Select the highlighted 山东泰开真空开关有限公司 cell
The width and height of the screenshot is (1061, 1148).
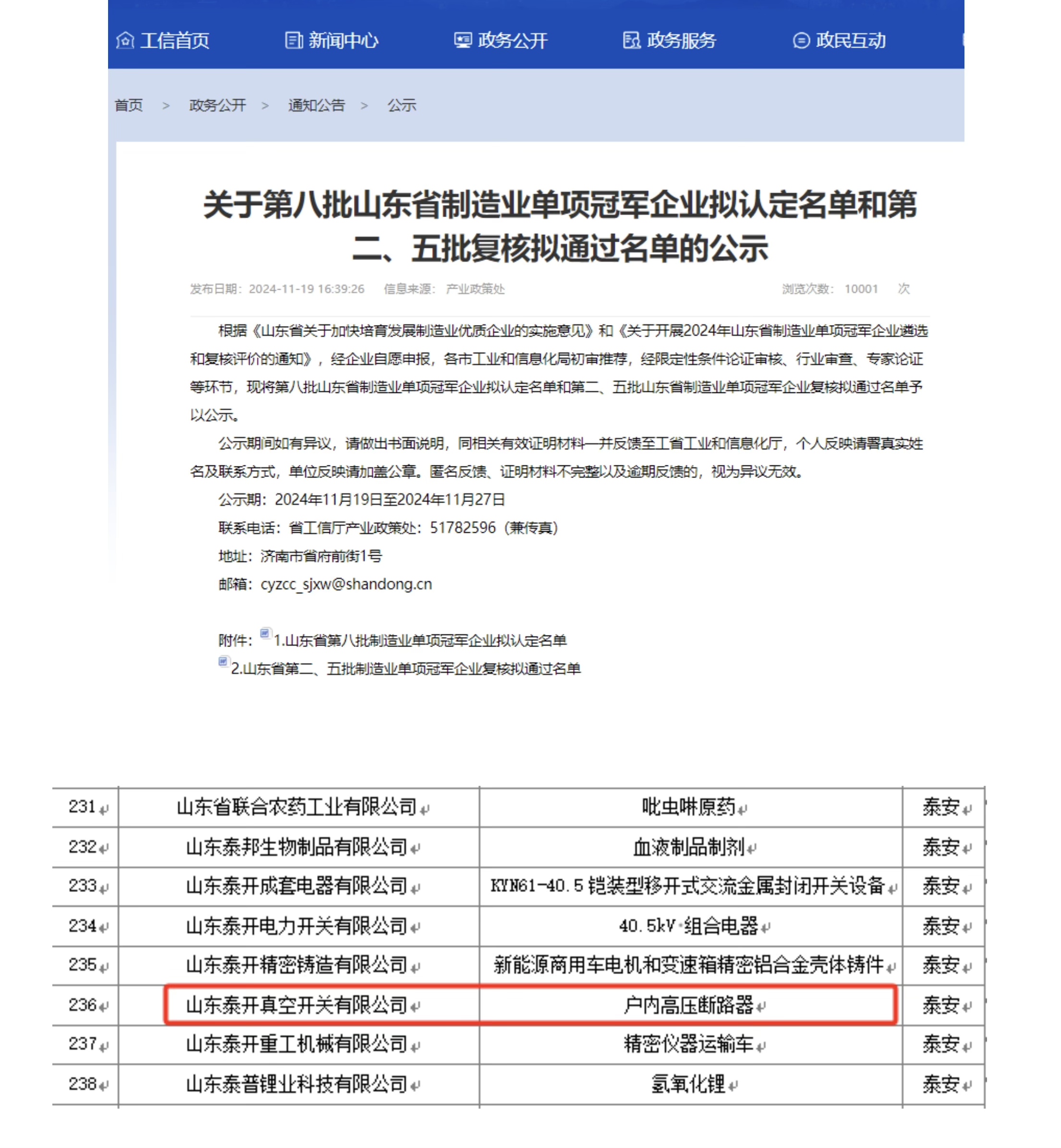tap(297, 1005)
